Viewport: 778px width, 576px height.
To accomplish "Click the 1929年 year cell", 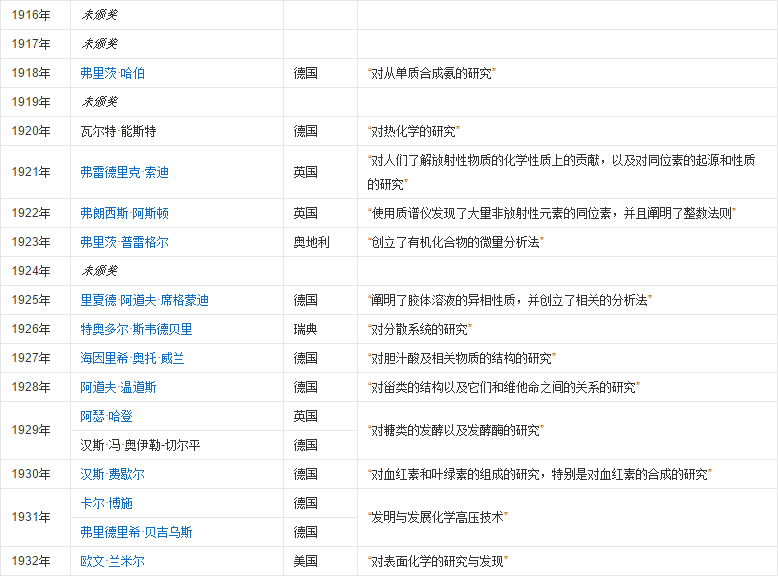I will 31,430.
